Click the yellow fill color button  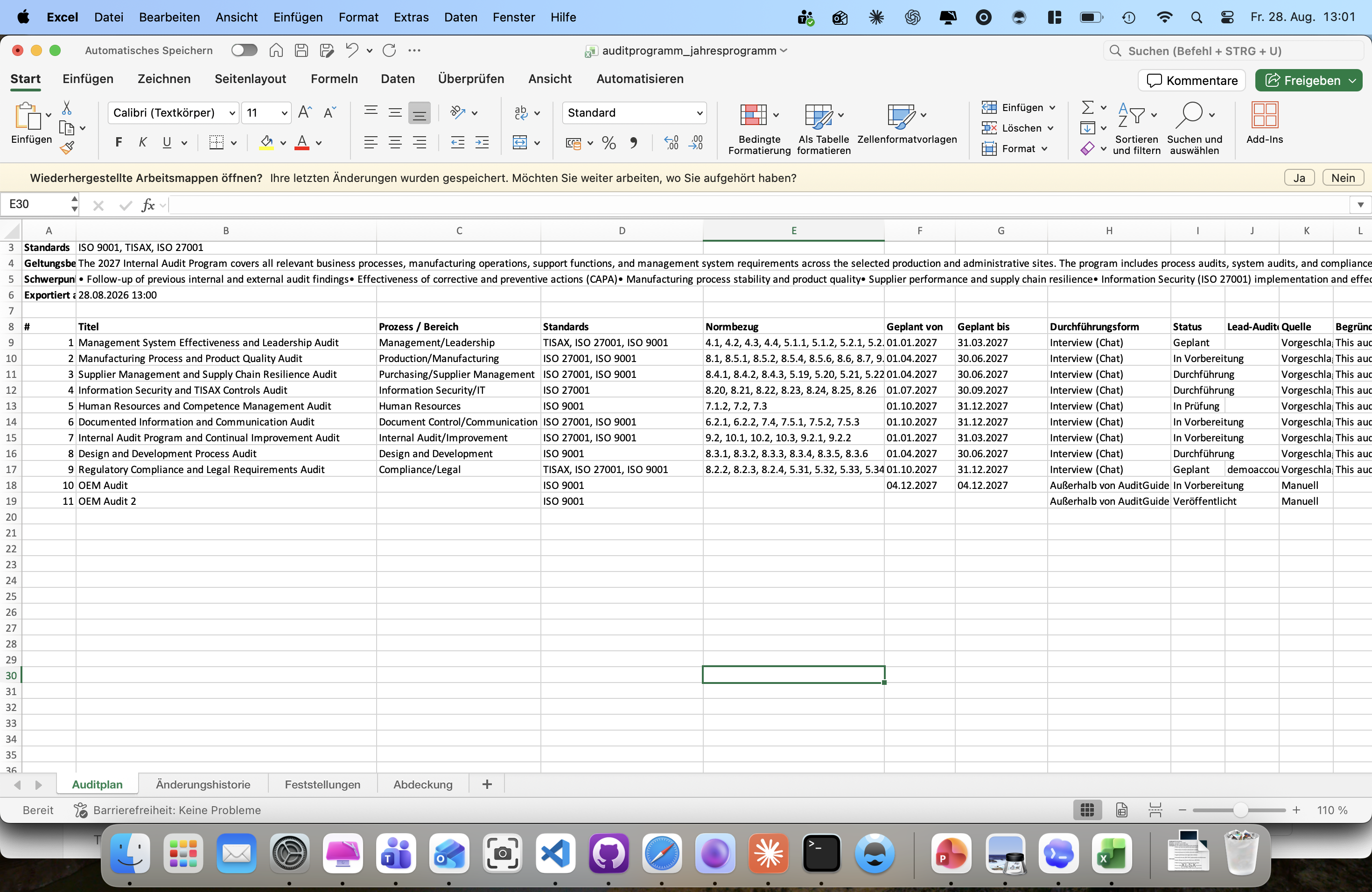tap(266, 143)
